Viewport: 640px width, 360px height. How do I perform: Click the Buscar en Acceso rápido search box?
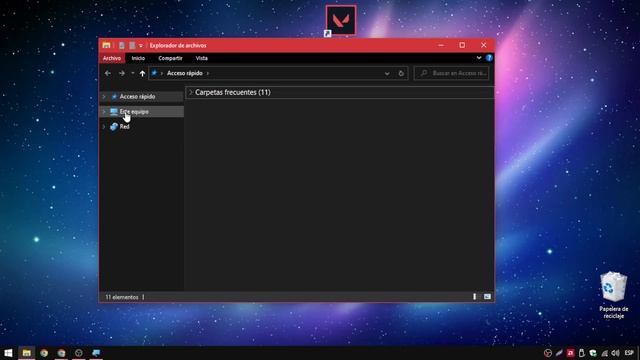[451, 73]
